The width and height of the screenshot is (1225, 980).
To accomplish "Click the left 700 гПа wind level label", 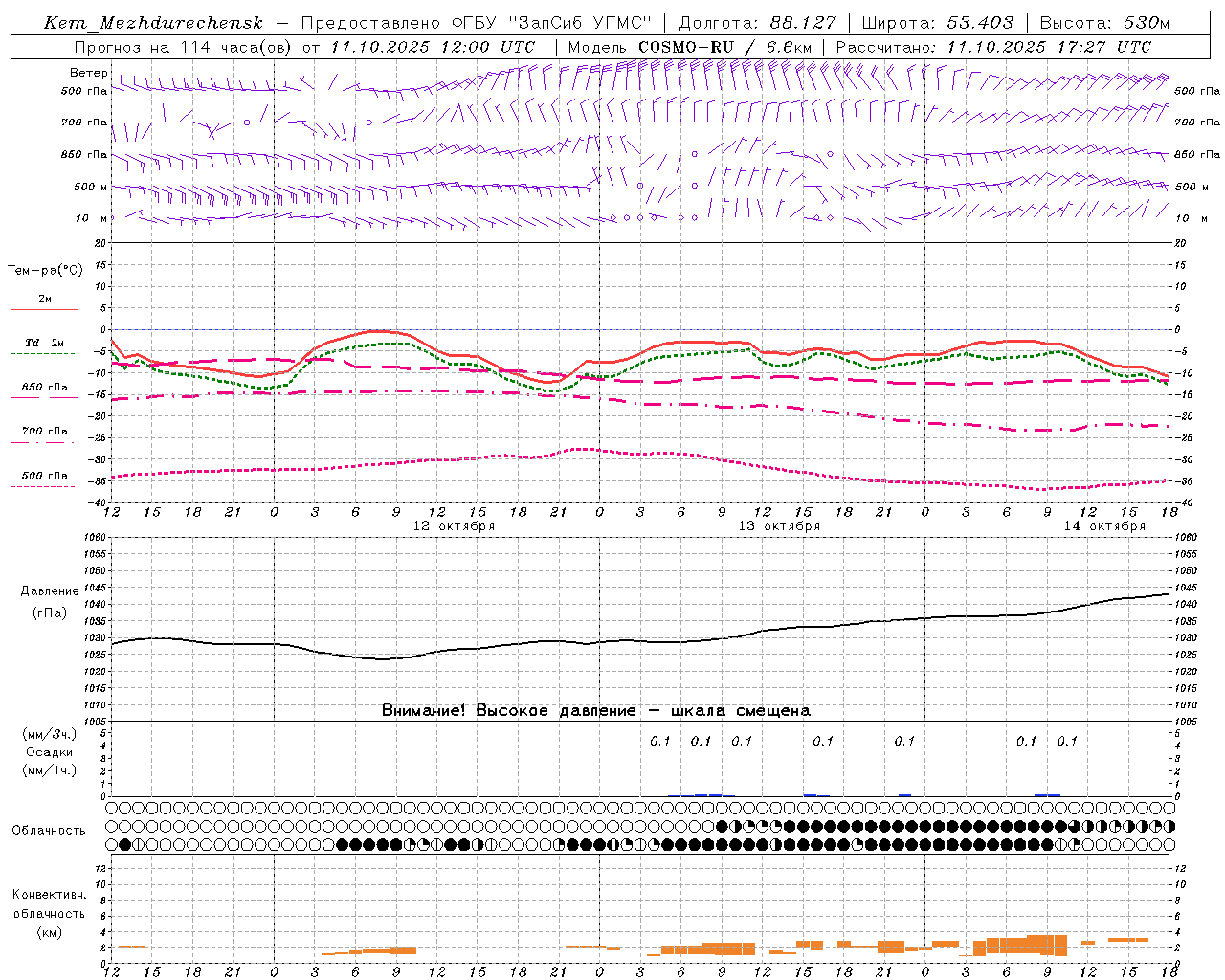I will [x=84, y=122].
